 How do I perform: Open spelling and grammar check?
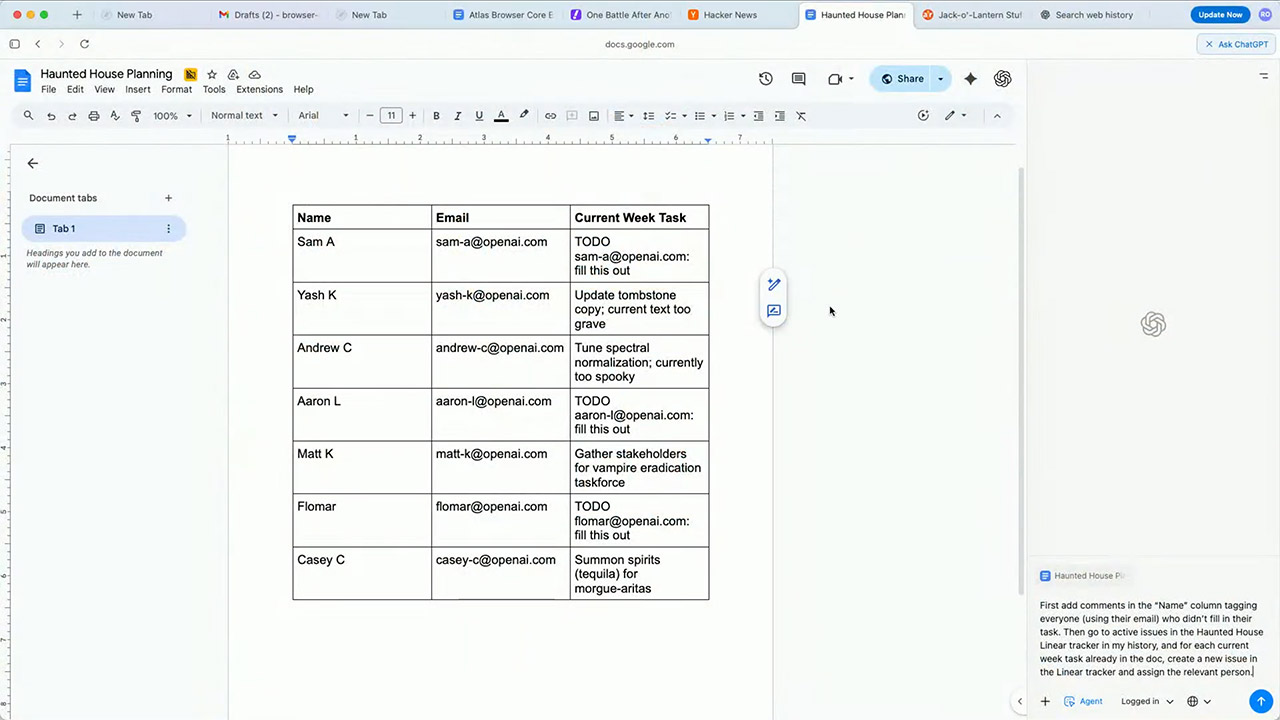pyautogui.click(x=115, y=115)
